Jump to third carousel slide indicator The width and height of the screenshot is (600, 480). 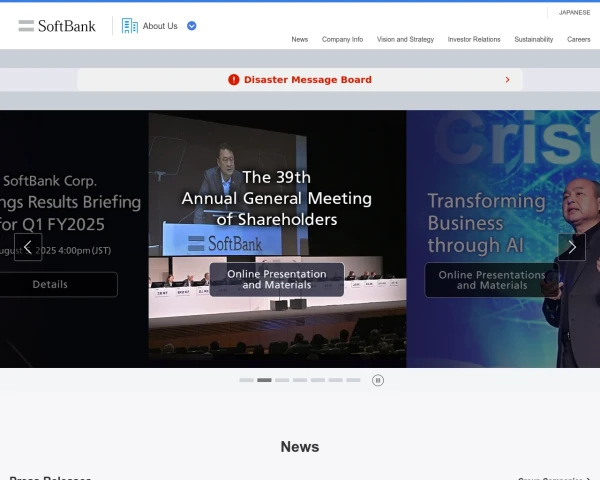click(282, 380)
